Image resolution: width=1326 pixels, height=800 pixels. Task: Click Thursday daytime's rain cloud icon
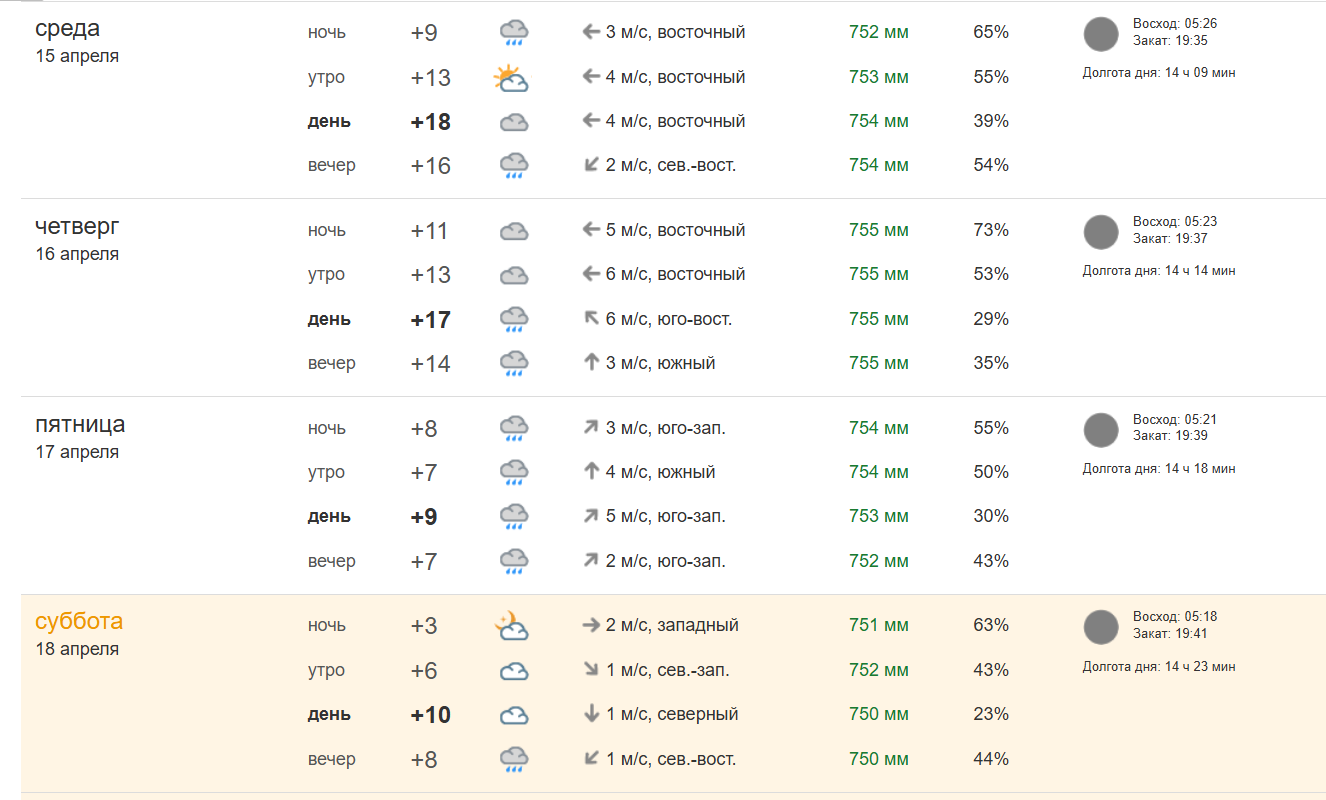(514, 320)
